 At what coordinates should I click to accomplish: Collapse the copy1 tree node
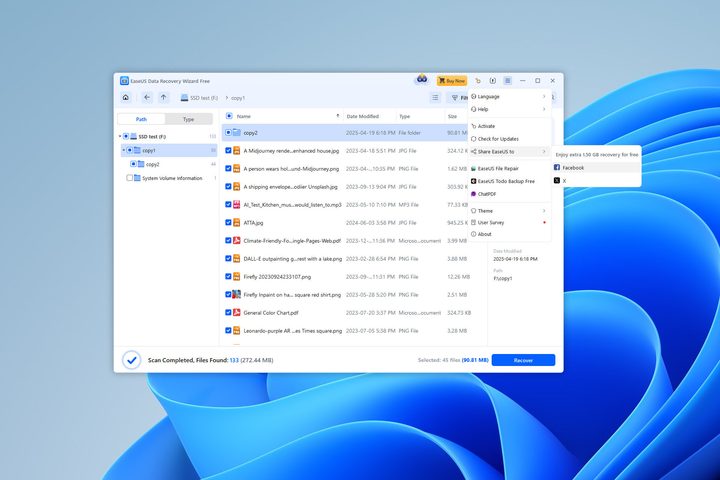coord(124,150)
